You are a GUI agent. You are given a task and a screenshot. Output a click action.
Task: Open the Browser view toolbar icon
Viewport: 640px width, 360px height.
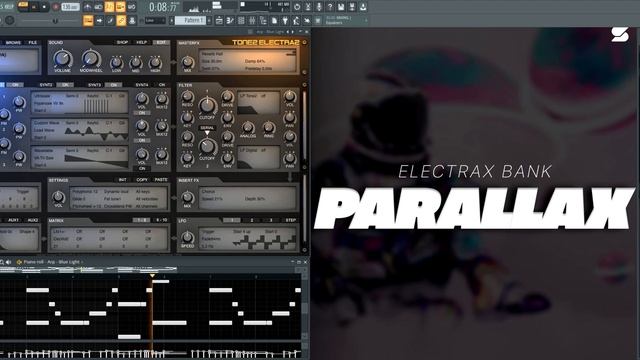point(263,20)
